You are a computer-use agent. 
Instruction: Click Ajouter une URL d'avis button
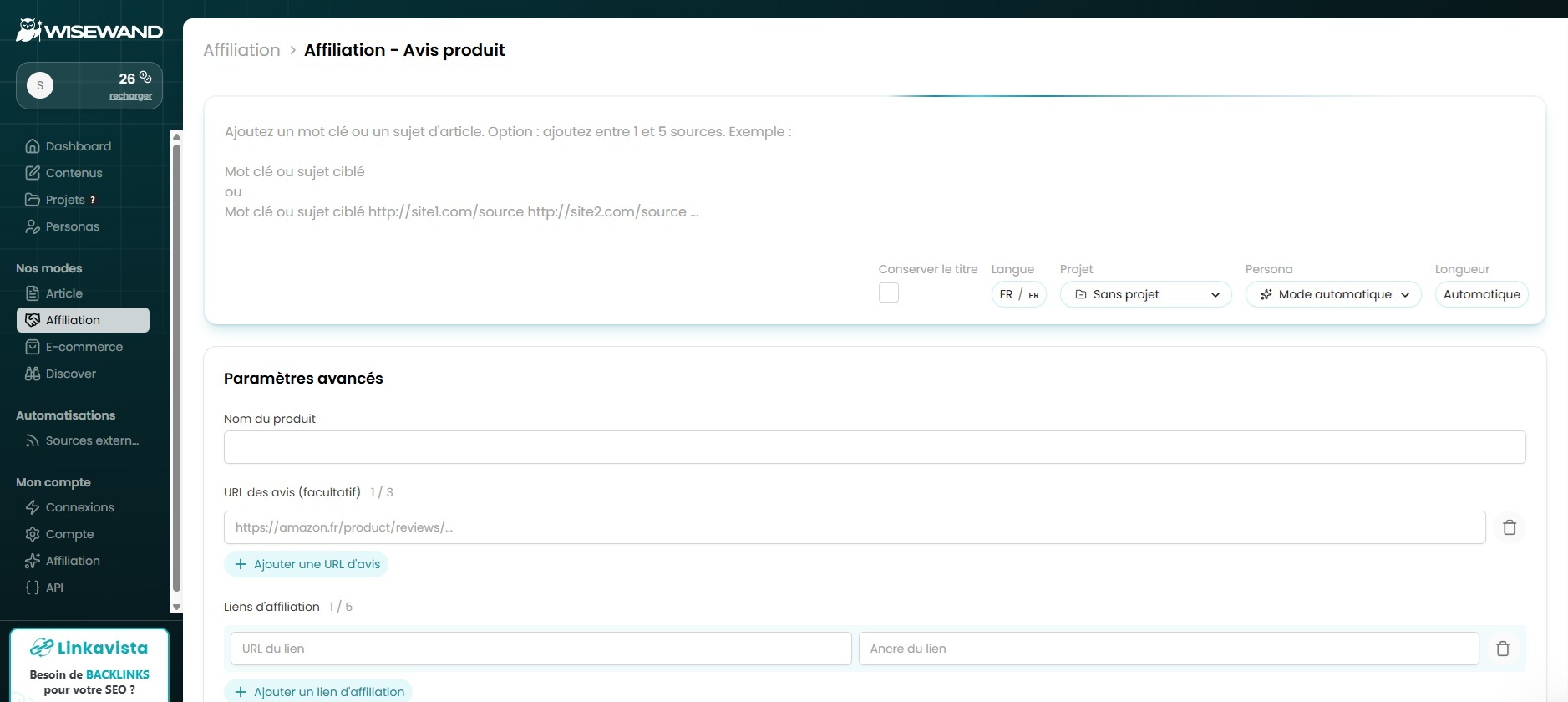tap(306, 564)
